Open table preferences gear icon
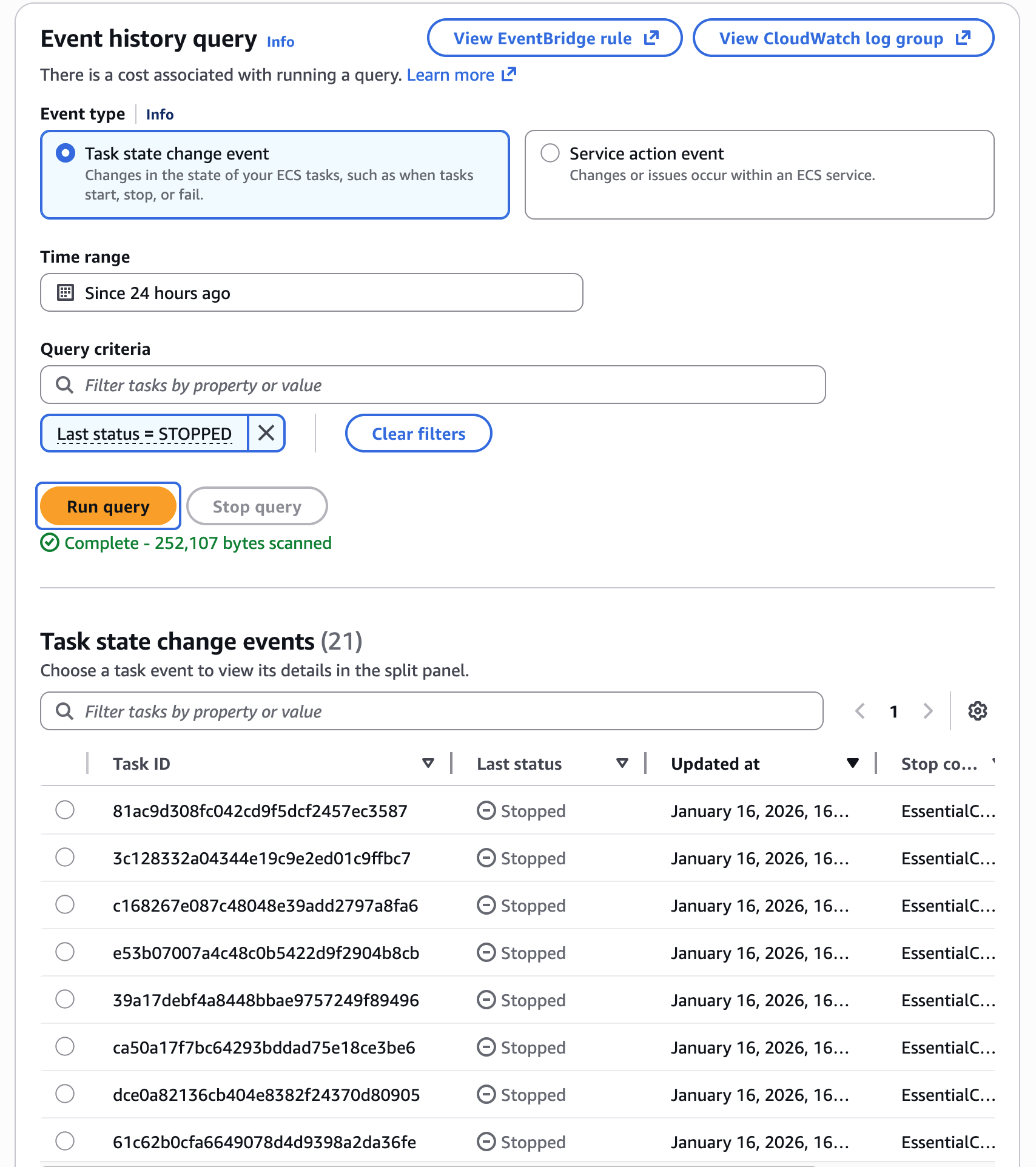1036x1167 pixels. click(977, 711)
